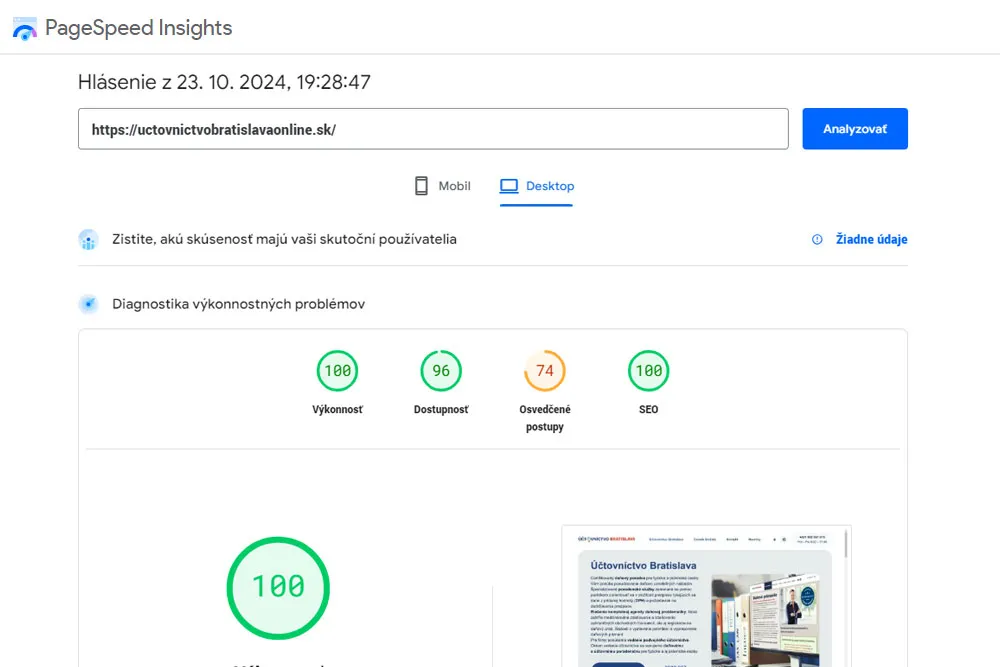Click the info icon beside Žiadne údaje
1000x667 pixels.
(x=817, y=239)
